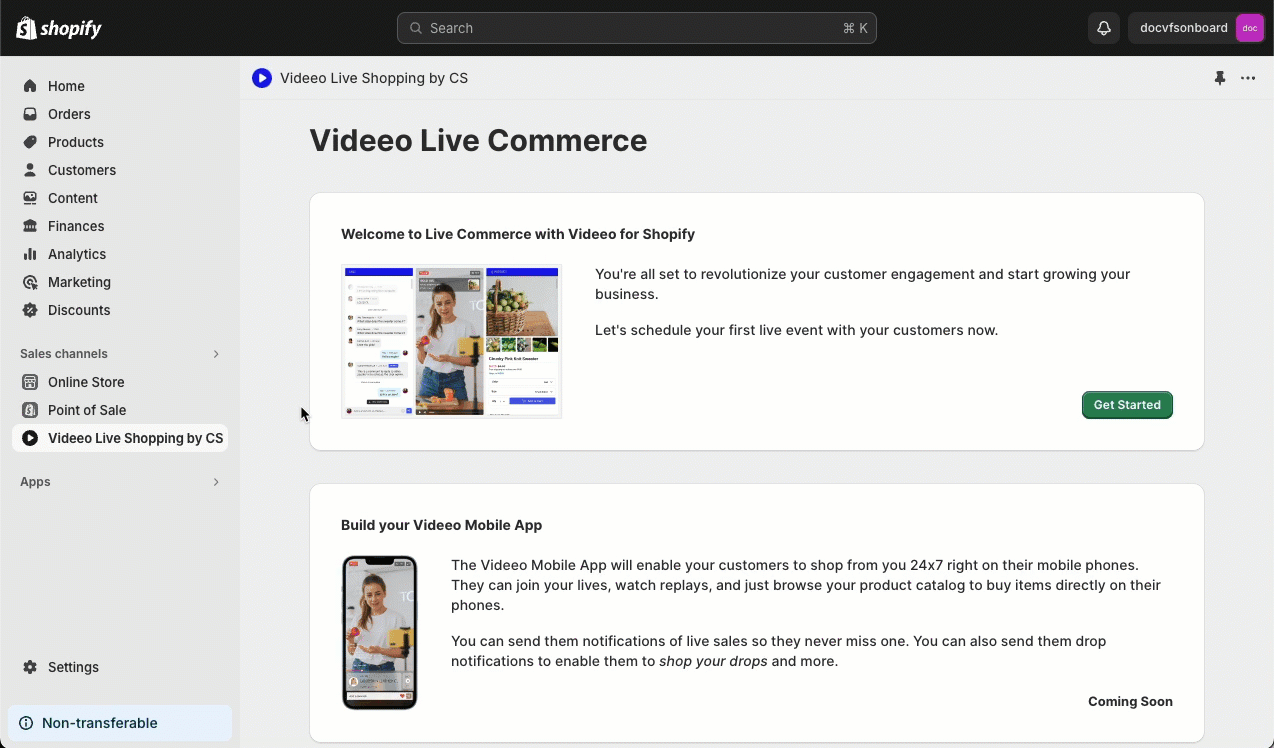Click the Get Started button
Image resolution: width=1274 pixels, height=748 pixels.
1127,405
